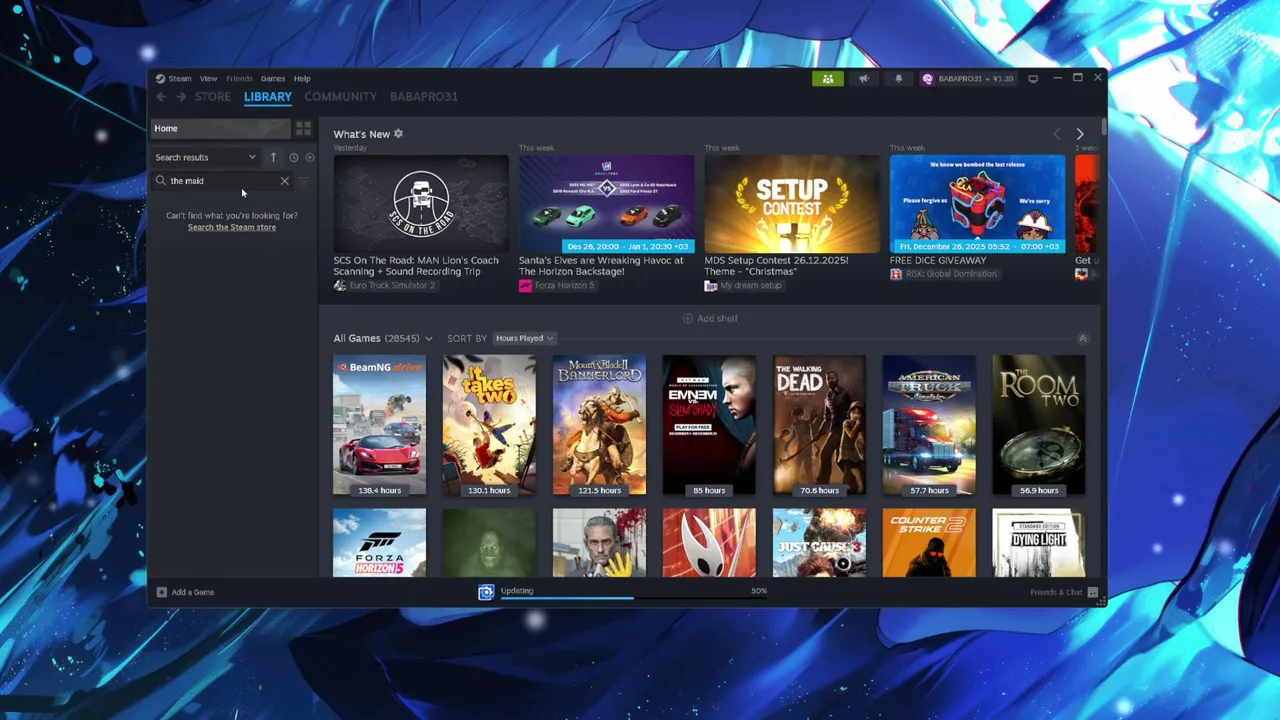Open the Steam menu
The image size is (1280, 720).
point(180,78)
